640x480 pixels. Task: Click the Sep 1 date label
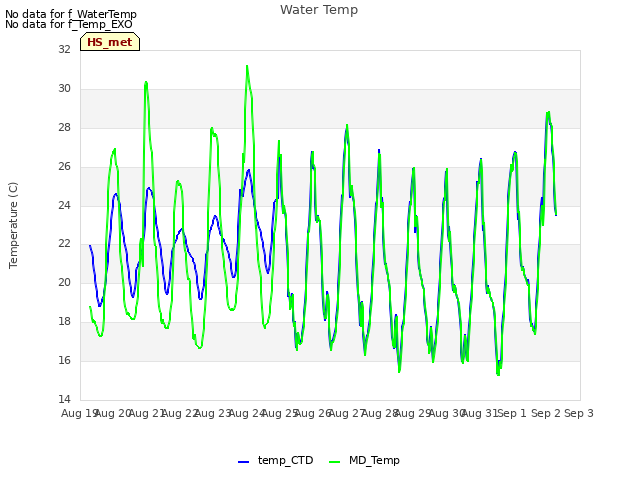click(x=513, y=413)
